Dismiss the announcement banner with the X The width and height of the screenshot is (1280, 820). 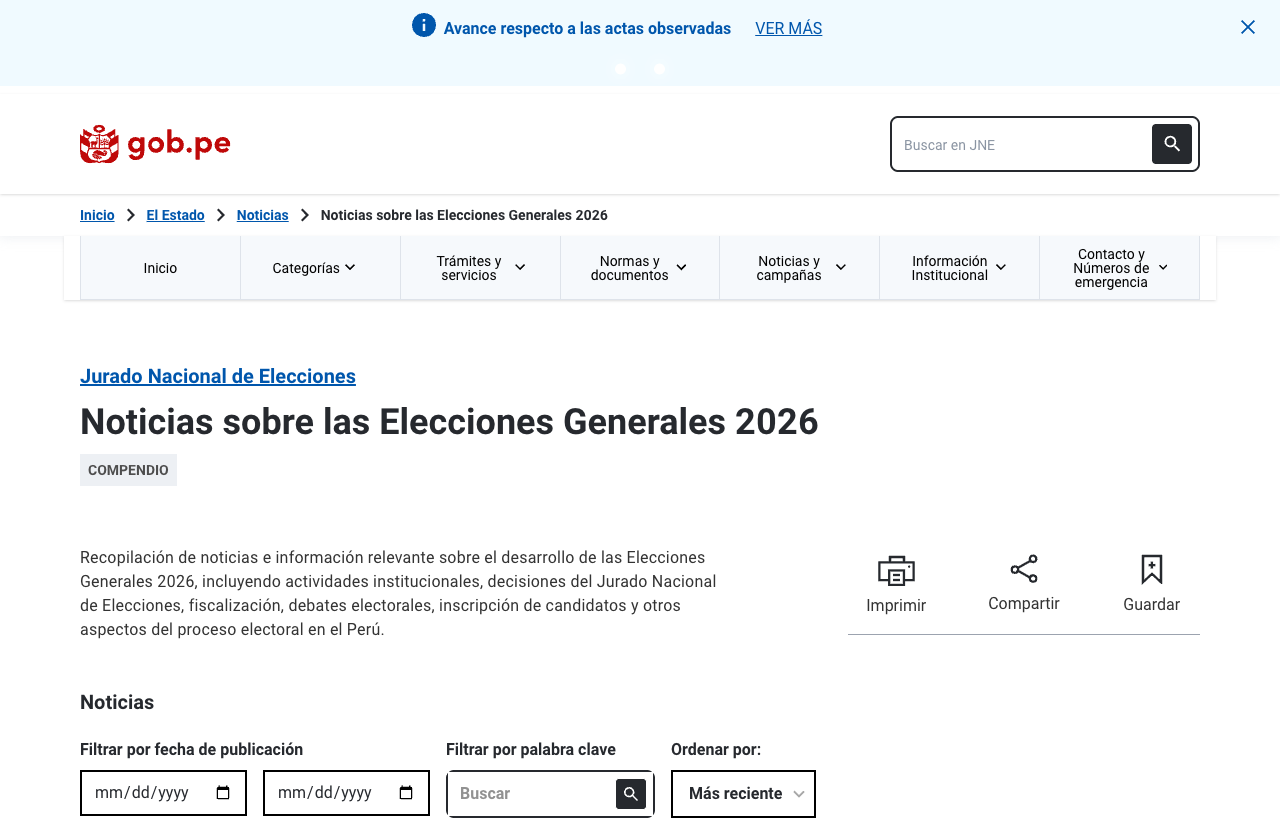[x=1248, y=27]
